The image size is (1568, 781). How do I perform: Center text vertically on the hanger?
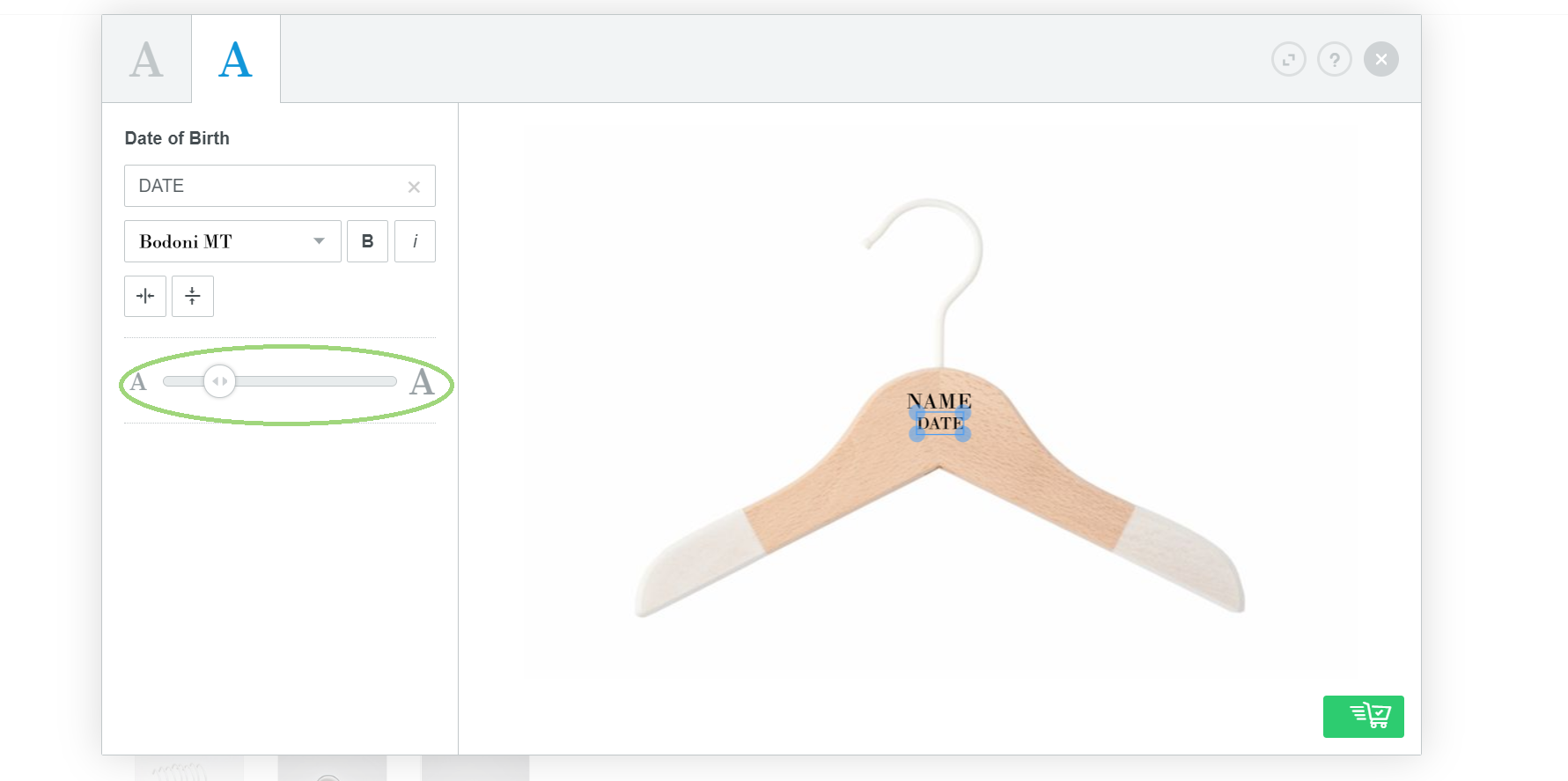(x=193, y=296)
